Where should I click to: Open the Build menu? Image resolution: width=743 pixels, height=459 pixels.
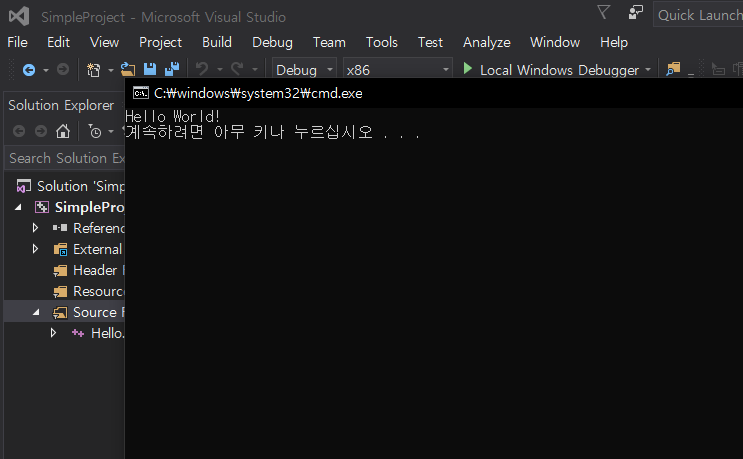coord(217,42)
